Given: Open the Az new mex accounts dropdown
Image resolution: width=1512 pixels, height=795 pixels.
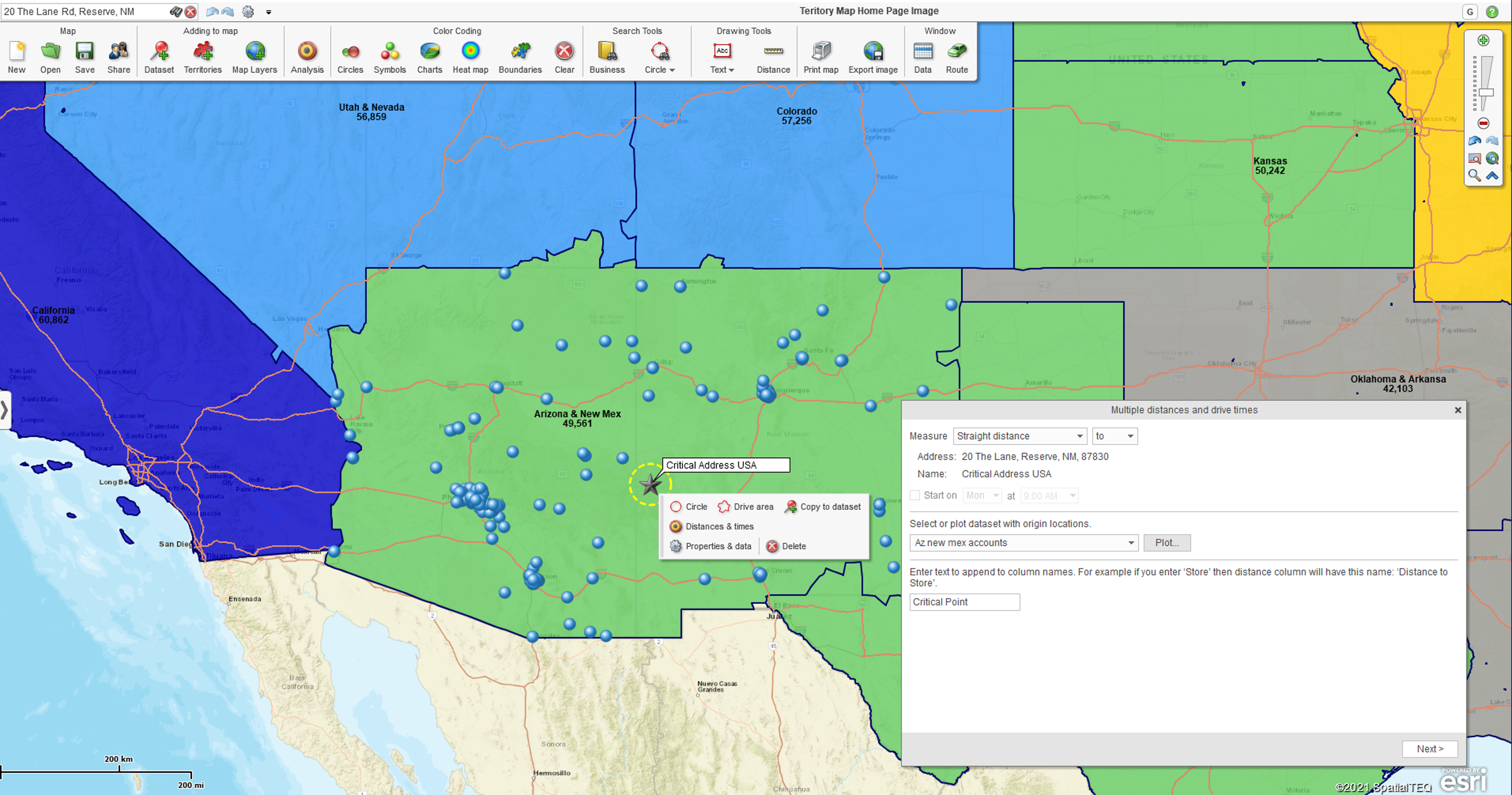Looking at the screenshot, I should [1024, 543].
